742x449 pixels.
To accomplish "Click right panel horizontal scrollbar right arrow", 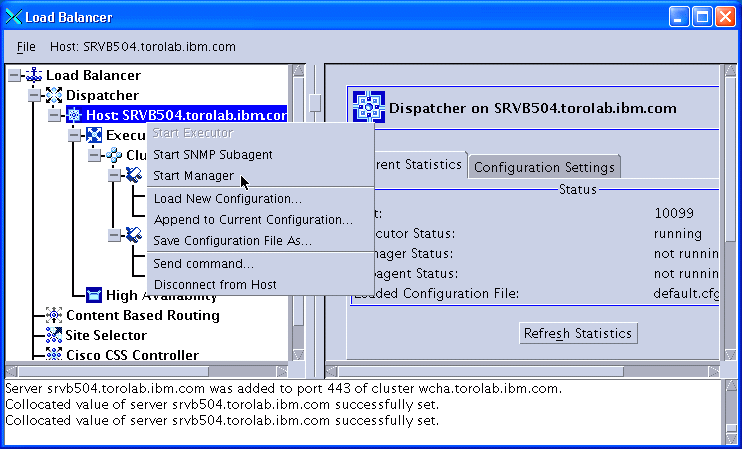I will pyautogui.click(x=714, y=371).
